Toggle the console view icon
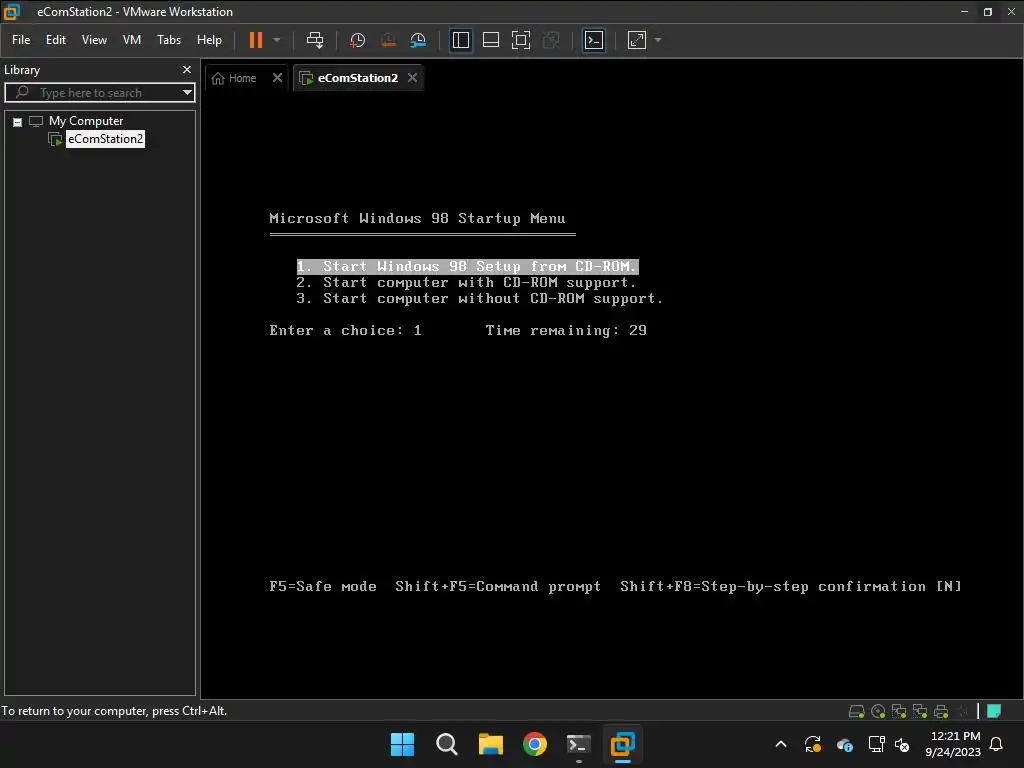The image size is (1024, 768). point(594,40)
